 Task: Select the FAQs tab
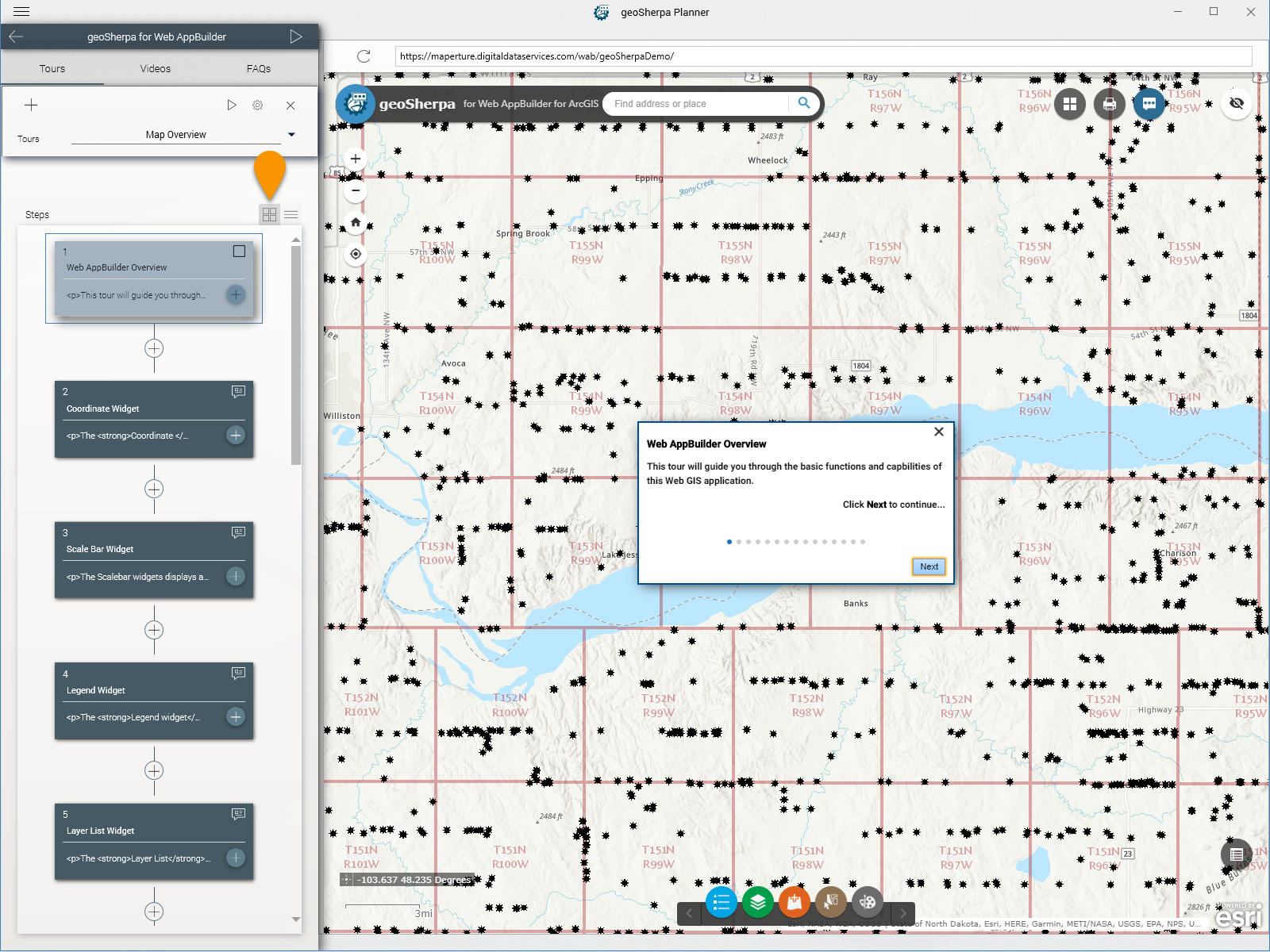(x=259, y=69)
